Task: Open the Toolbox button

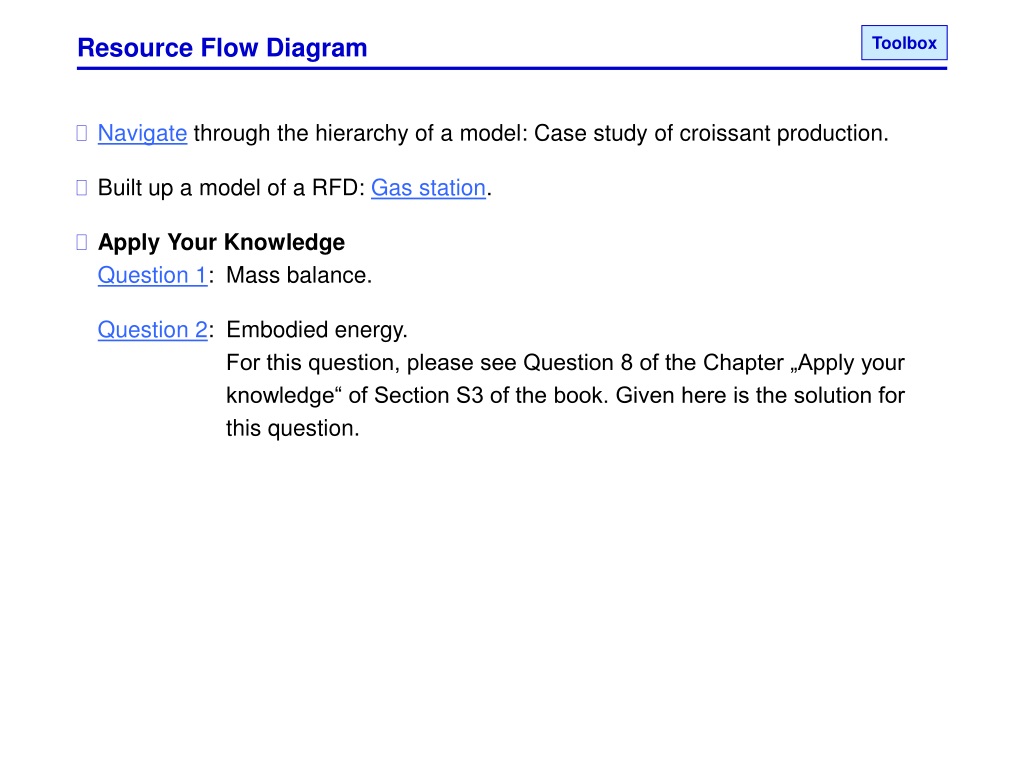Action: 904,42
